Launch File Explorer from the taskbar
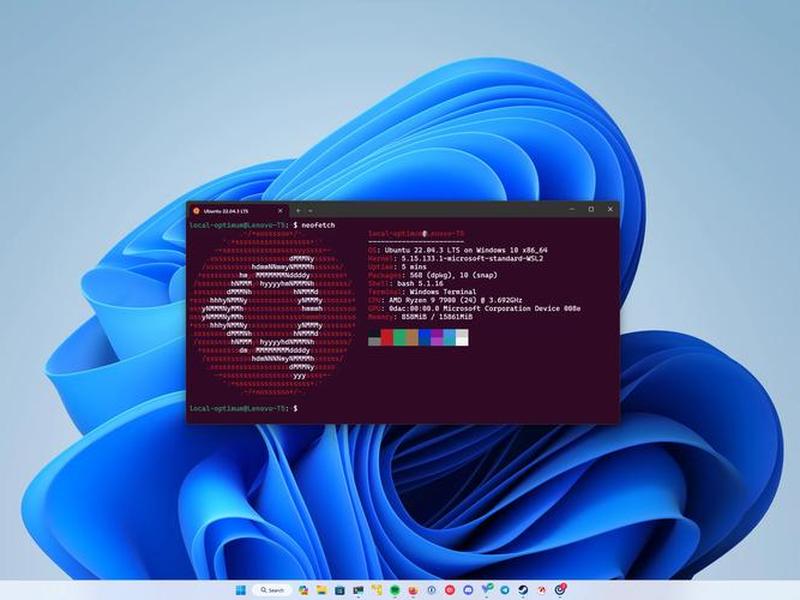This screenshot has width=800, height=600. click(x=321, y=590)
